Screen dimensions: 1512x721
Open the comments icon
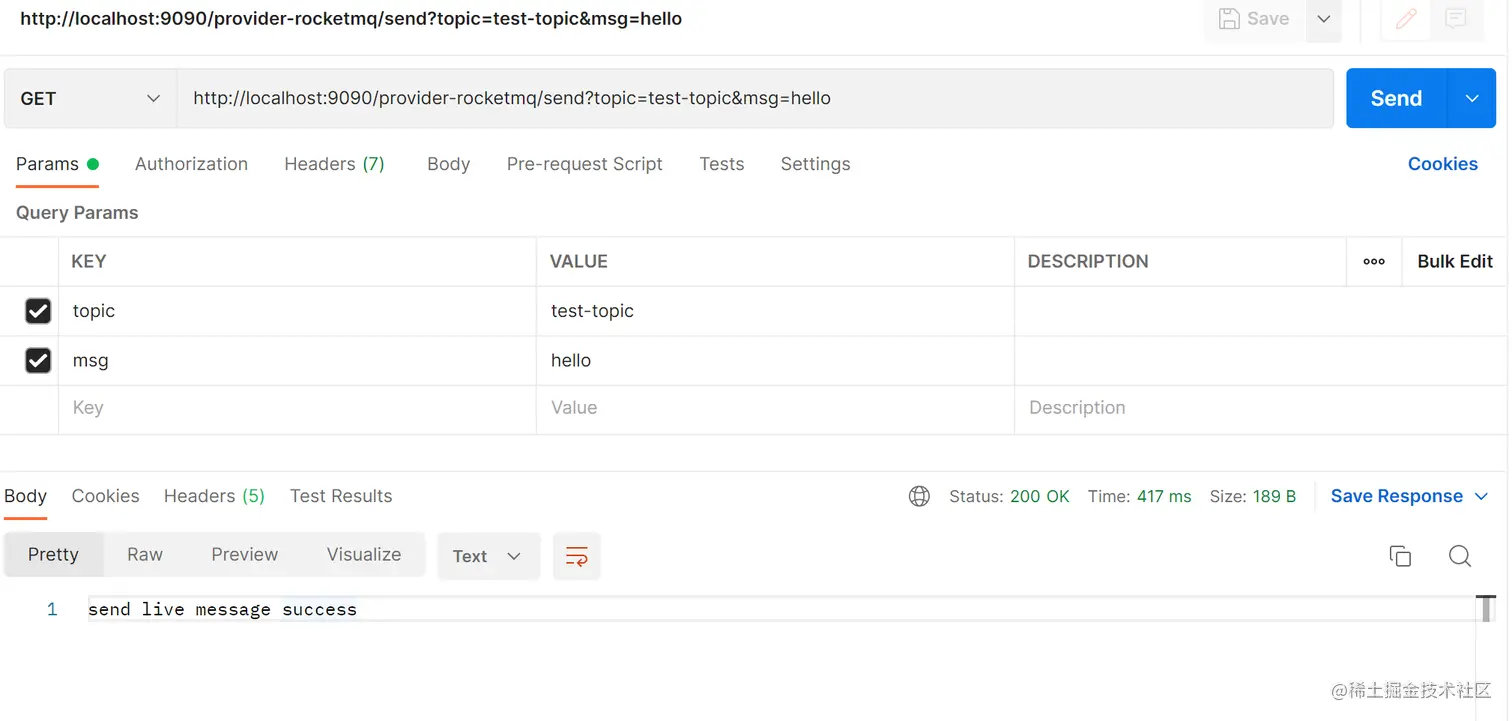(x=1456, y=19)
